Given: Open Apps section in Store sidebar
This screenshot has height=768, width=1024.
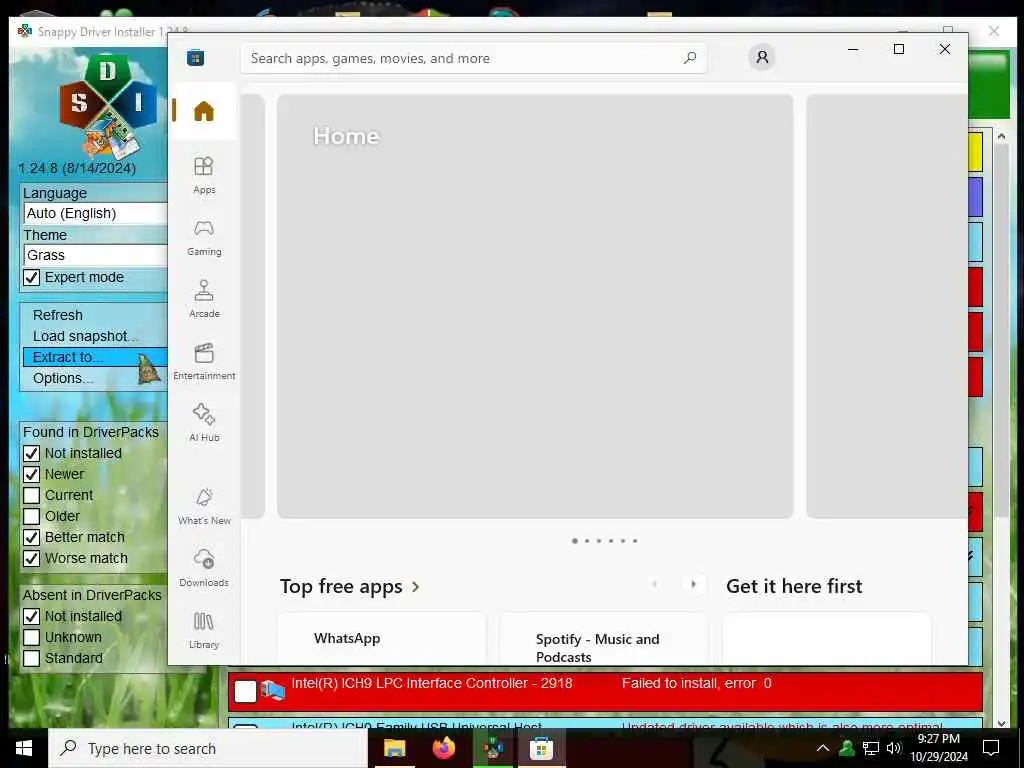Looking at the screenshot, I should [204, 175].
